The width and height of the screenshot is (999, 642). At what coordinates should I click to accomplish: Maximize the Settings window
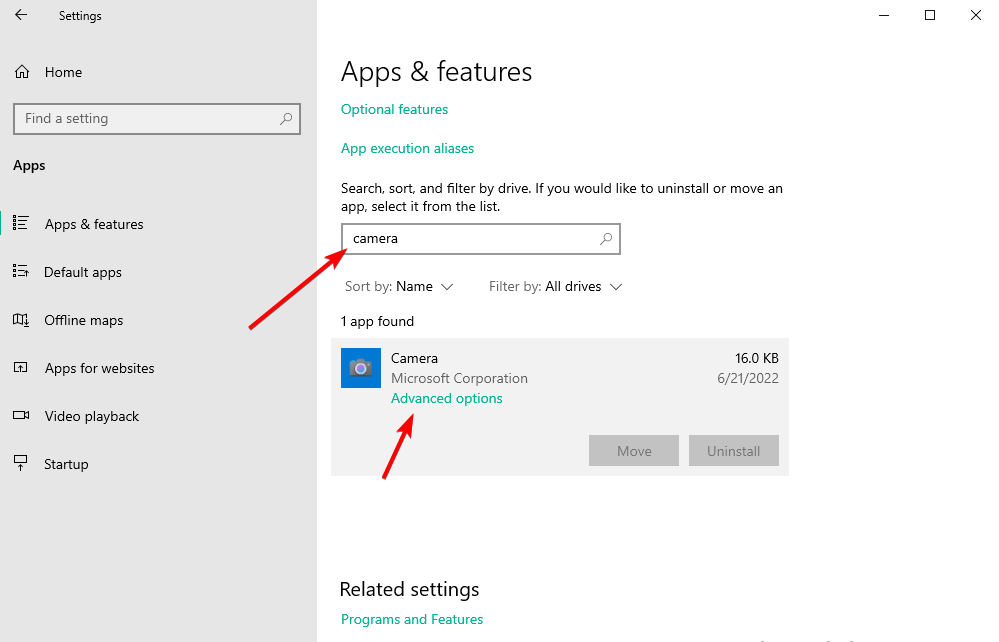(930, 15)
